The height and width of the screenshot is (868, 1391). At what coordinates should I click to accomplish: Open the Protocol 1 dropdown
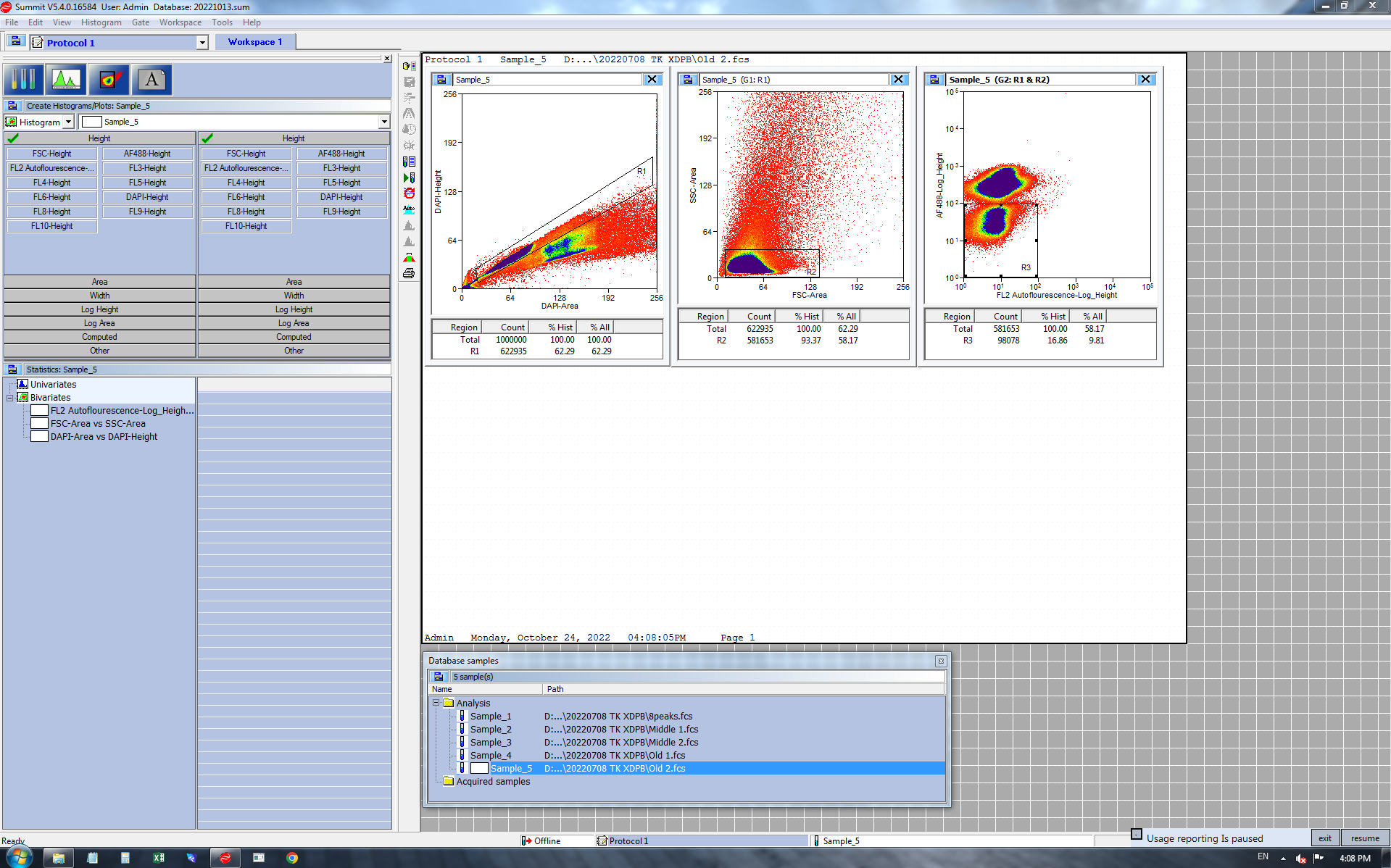(x=202, y=43)
